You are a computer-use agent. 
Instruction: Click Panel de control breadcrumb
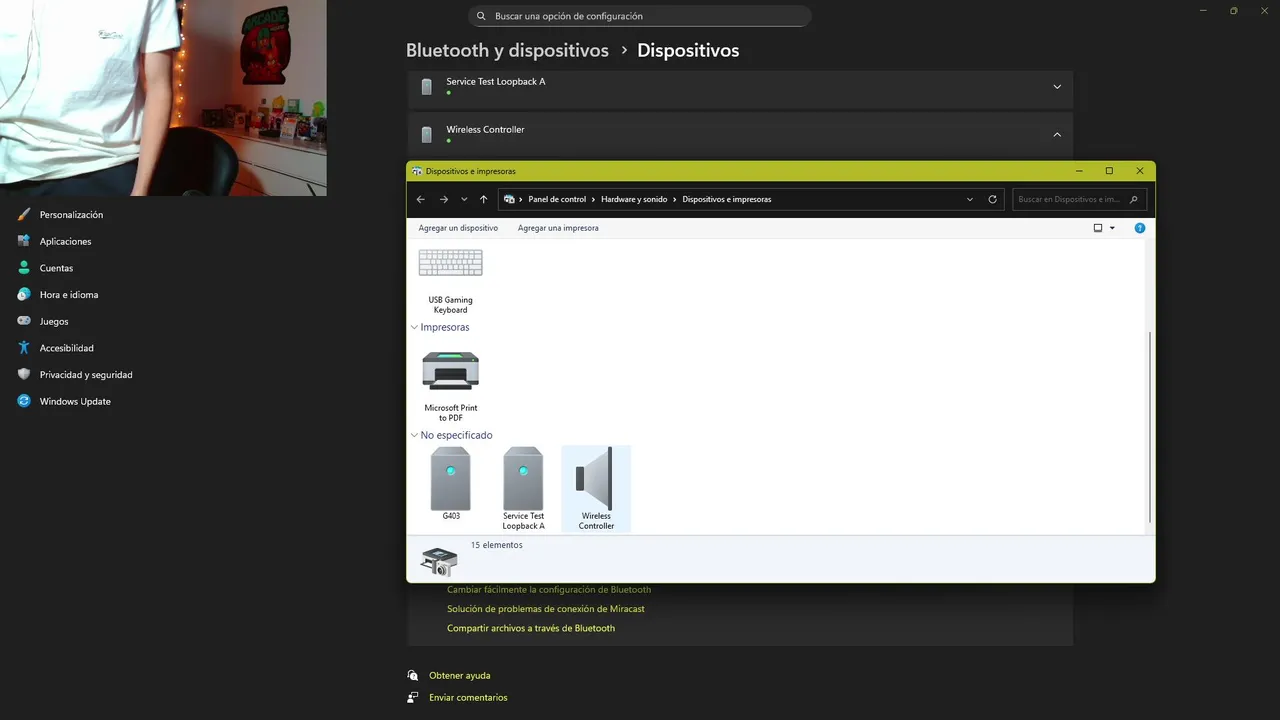[557, 199]
